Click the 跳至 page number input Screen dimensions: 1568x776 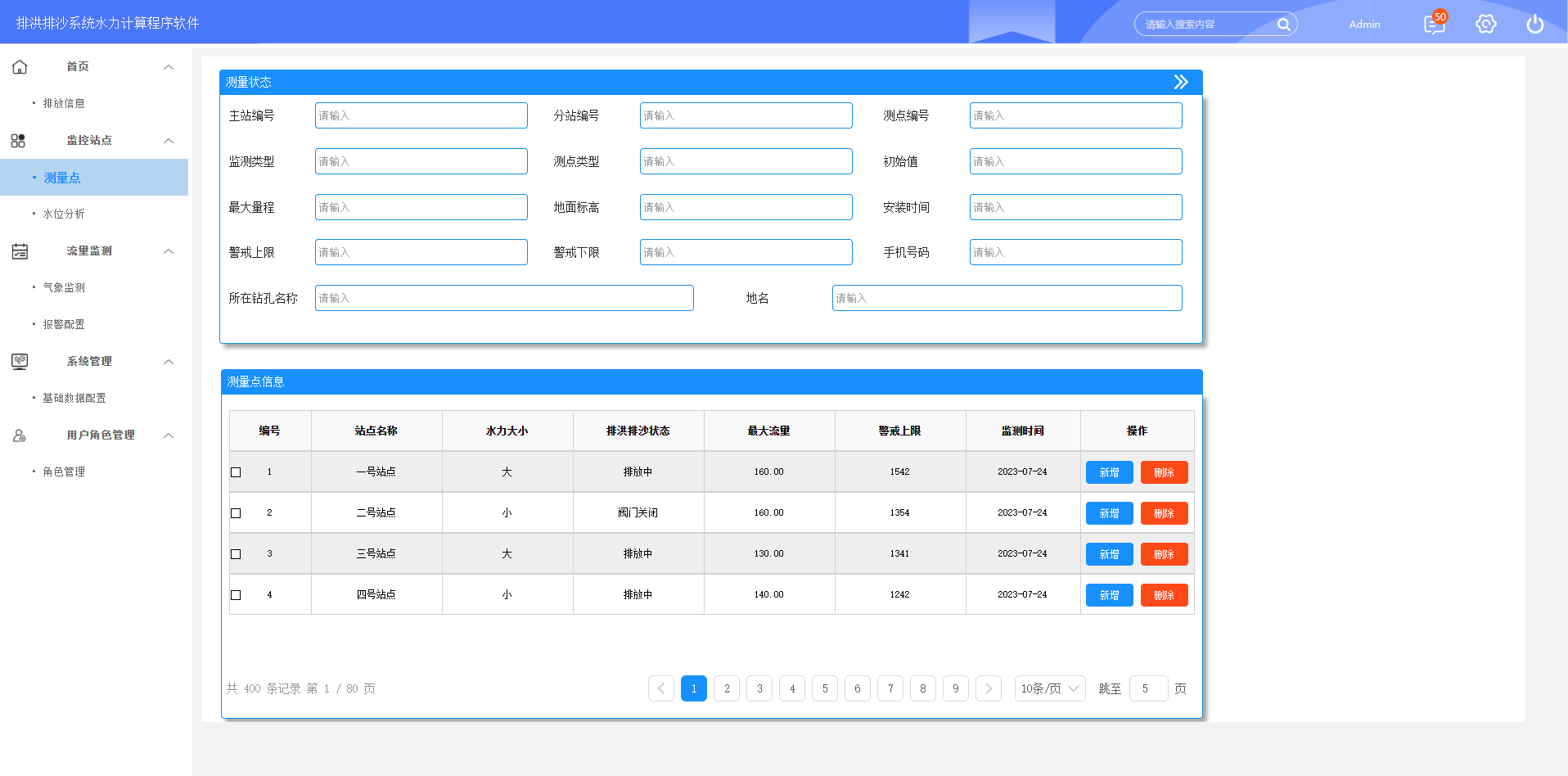click(x=1149, y=688)
